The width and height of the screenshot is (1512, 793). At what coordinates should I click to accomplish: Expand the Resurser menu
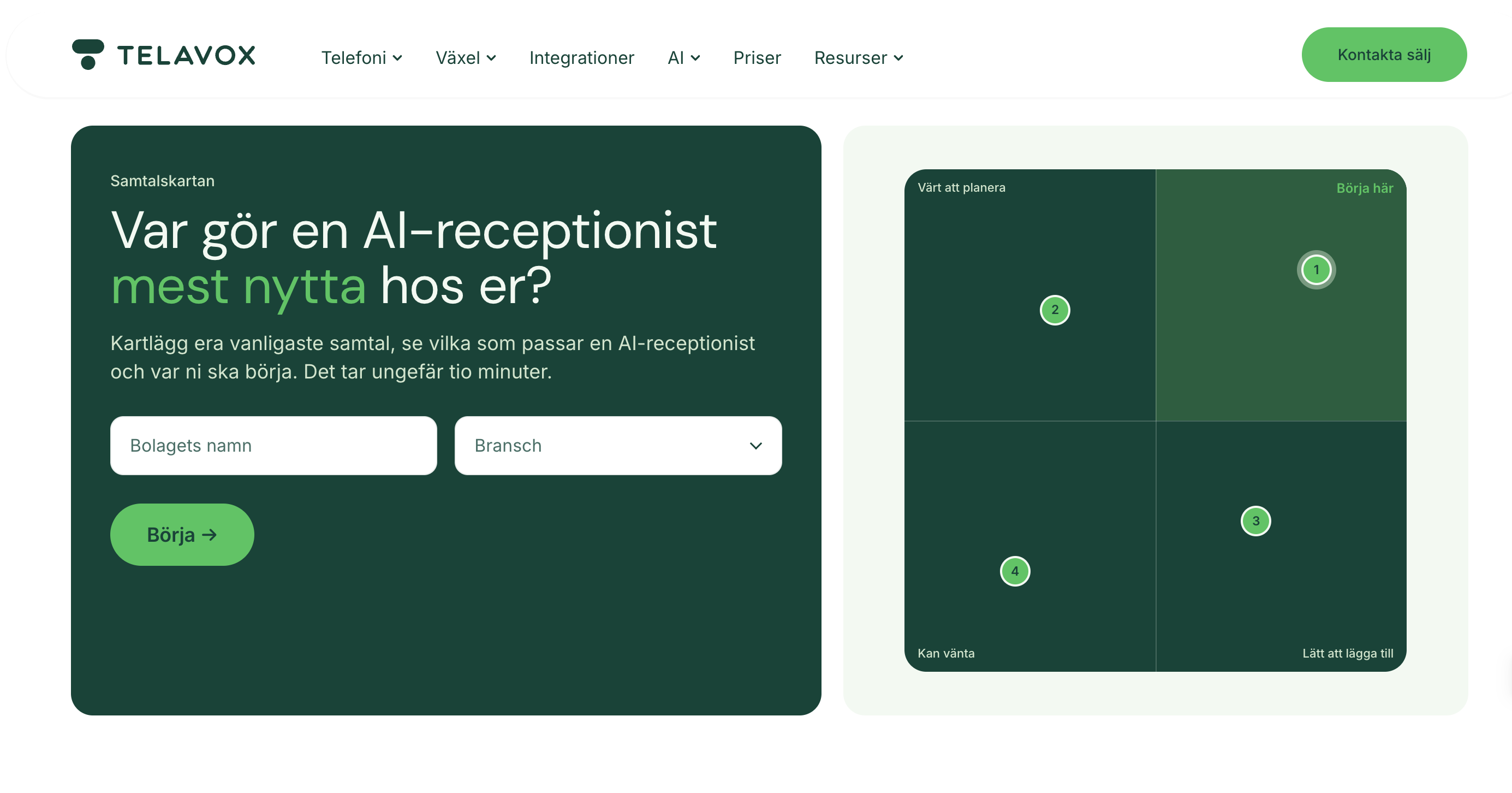coord(859,57)
